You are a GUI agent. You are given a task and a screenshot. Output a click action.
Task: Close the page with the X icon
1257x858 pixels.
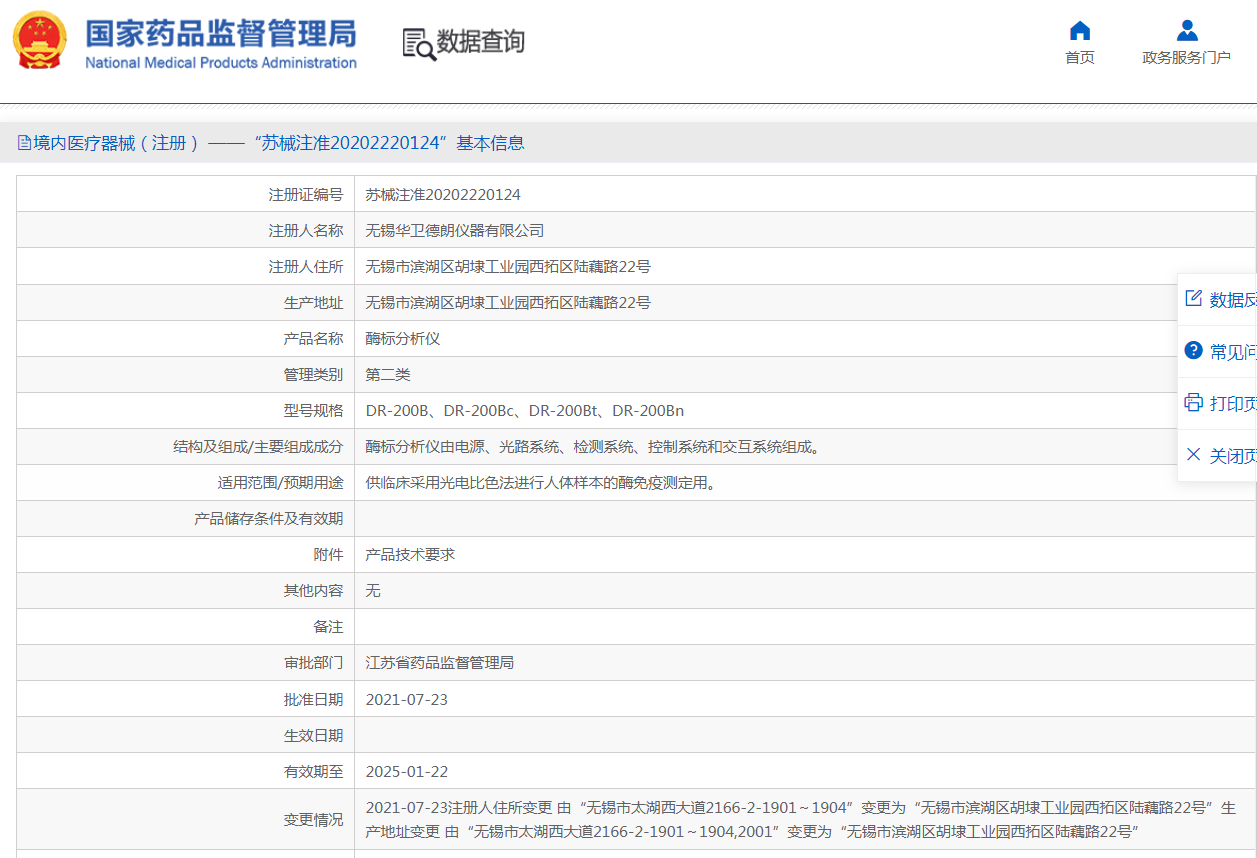click(1193, 455)
